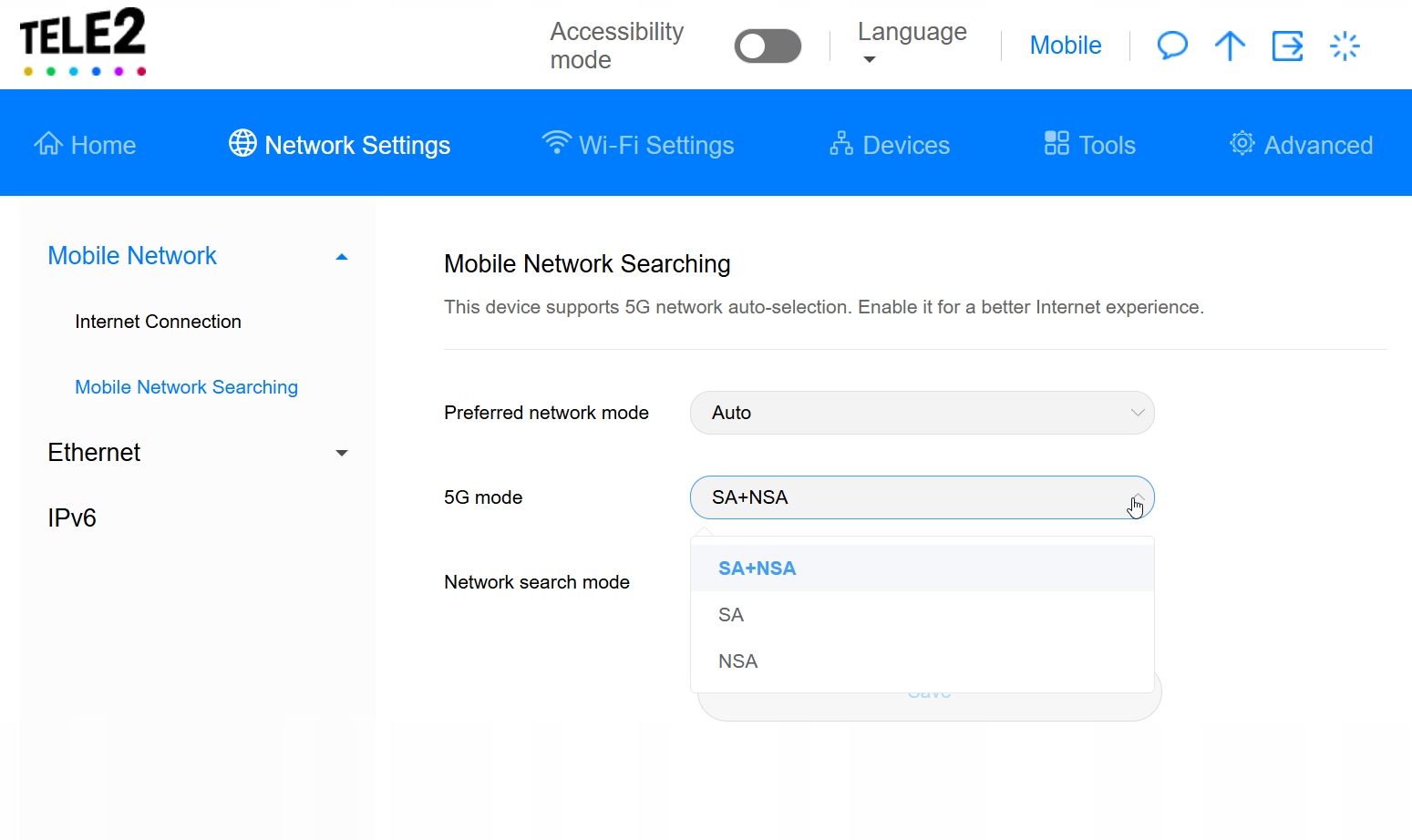The width and height of the screenshot is (1412, 840).
Task: Collapse the Mobile Network sidebar section
Action: coord(342,257)
